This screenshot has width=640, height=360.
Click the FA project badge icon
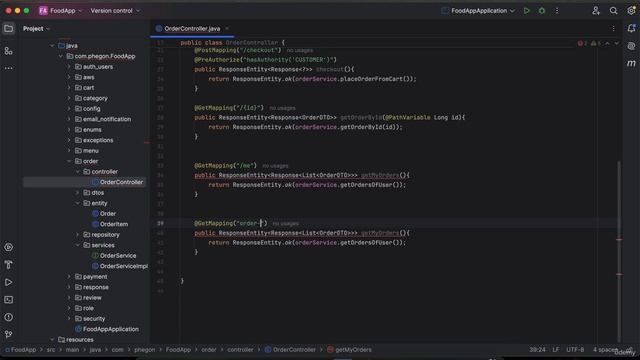pyautogui.click(x=43, y=11)
